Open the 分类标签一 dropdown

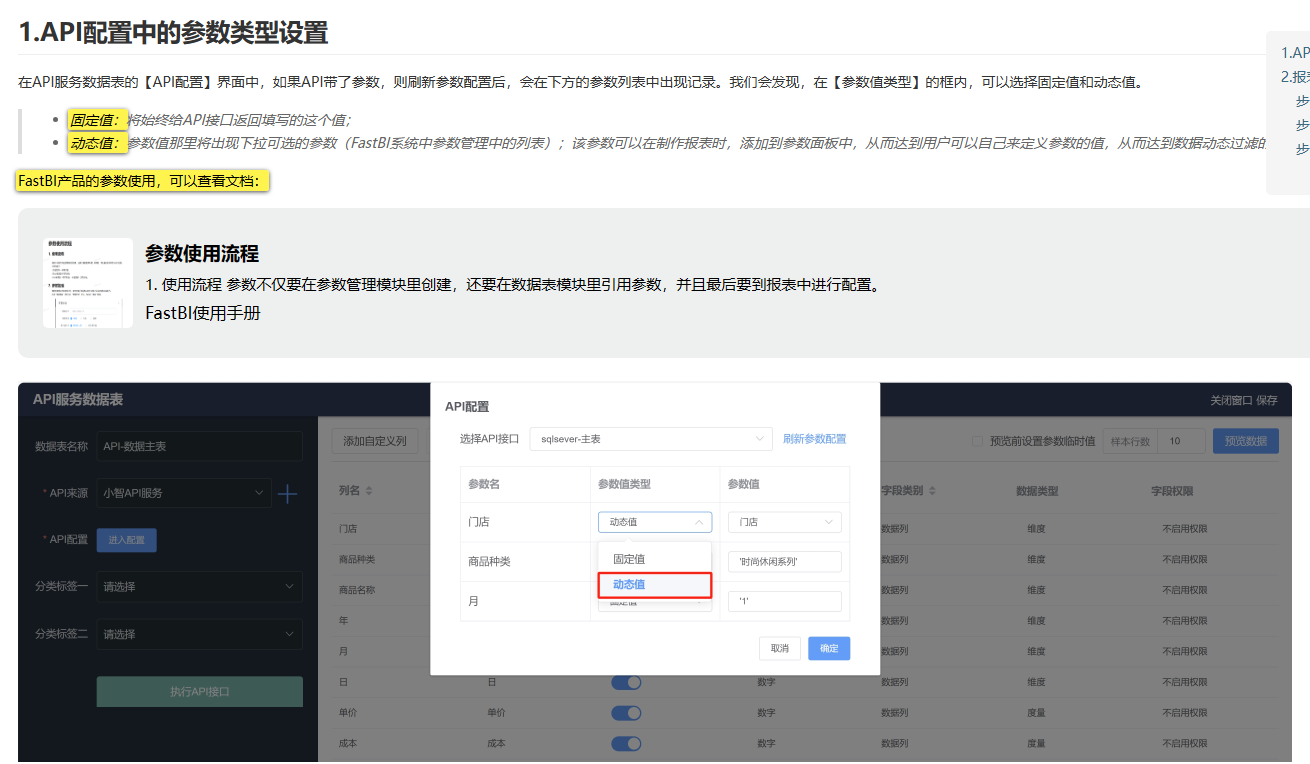[x=199, y=587]
